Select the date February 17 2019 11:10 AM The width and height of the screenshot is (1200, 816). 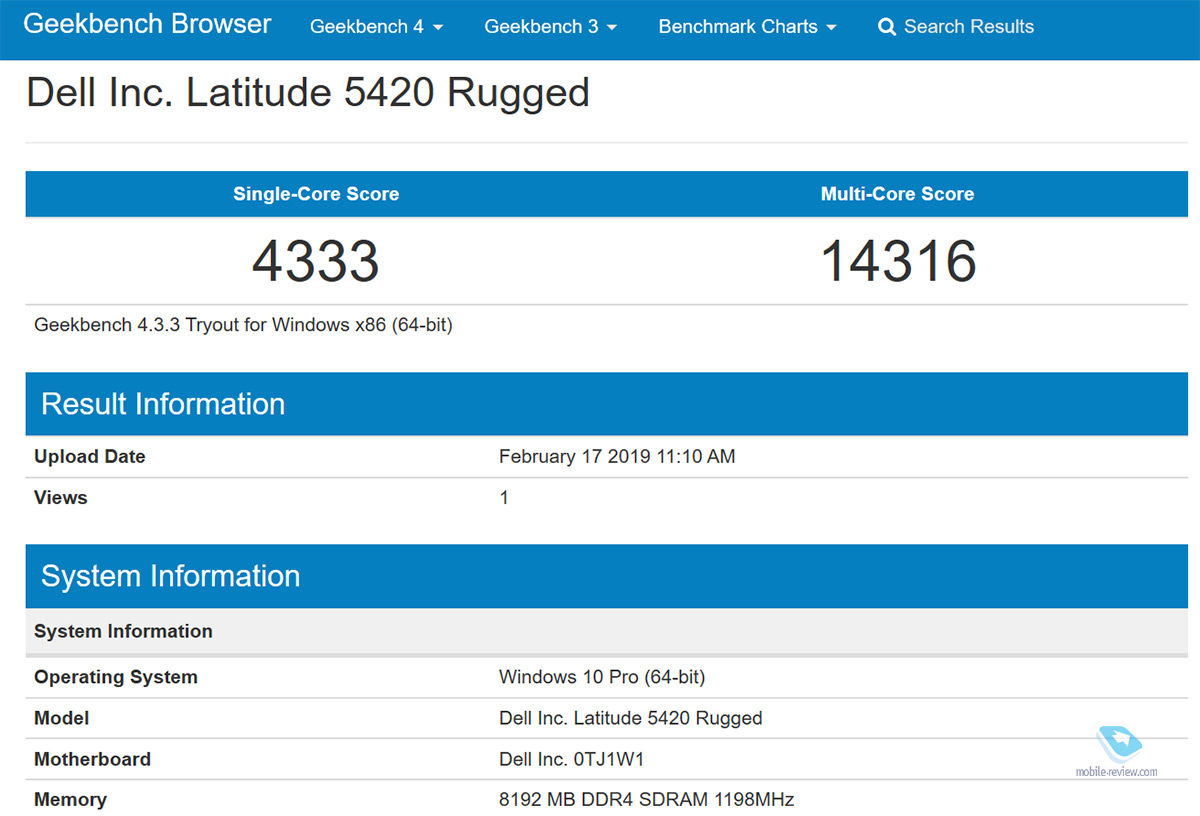(617, 457)
